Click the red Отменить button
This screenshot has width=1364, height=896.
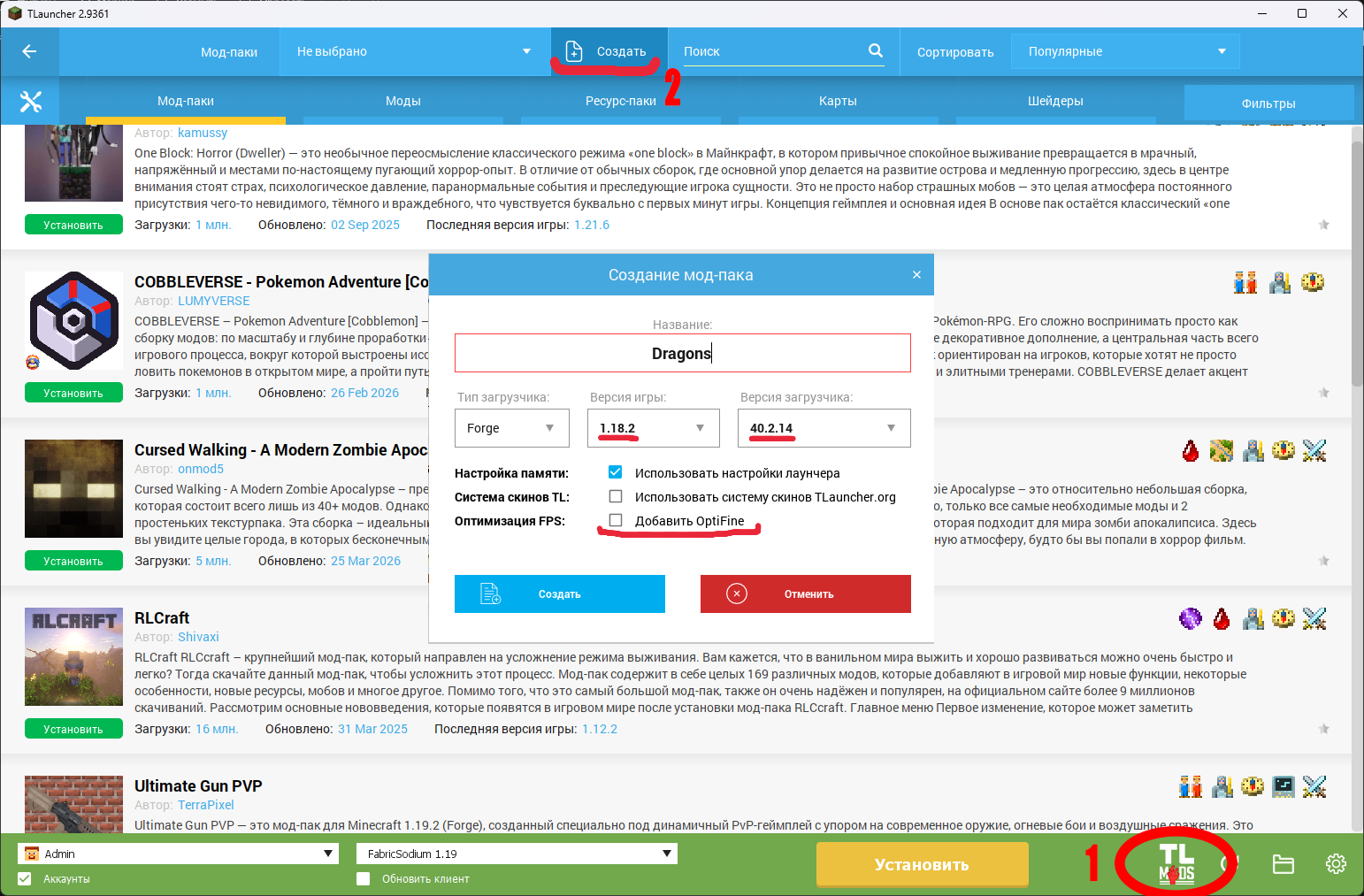tap(806, 594)
